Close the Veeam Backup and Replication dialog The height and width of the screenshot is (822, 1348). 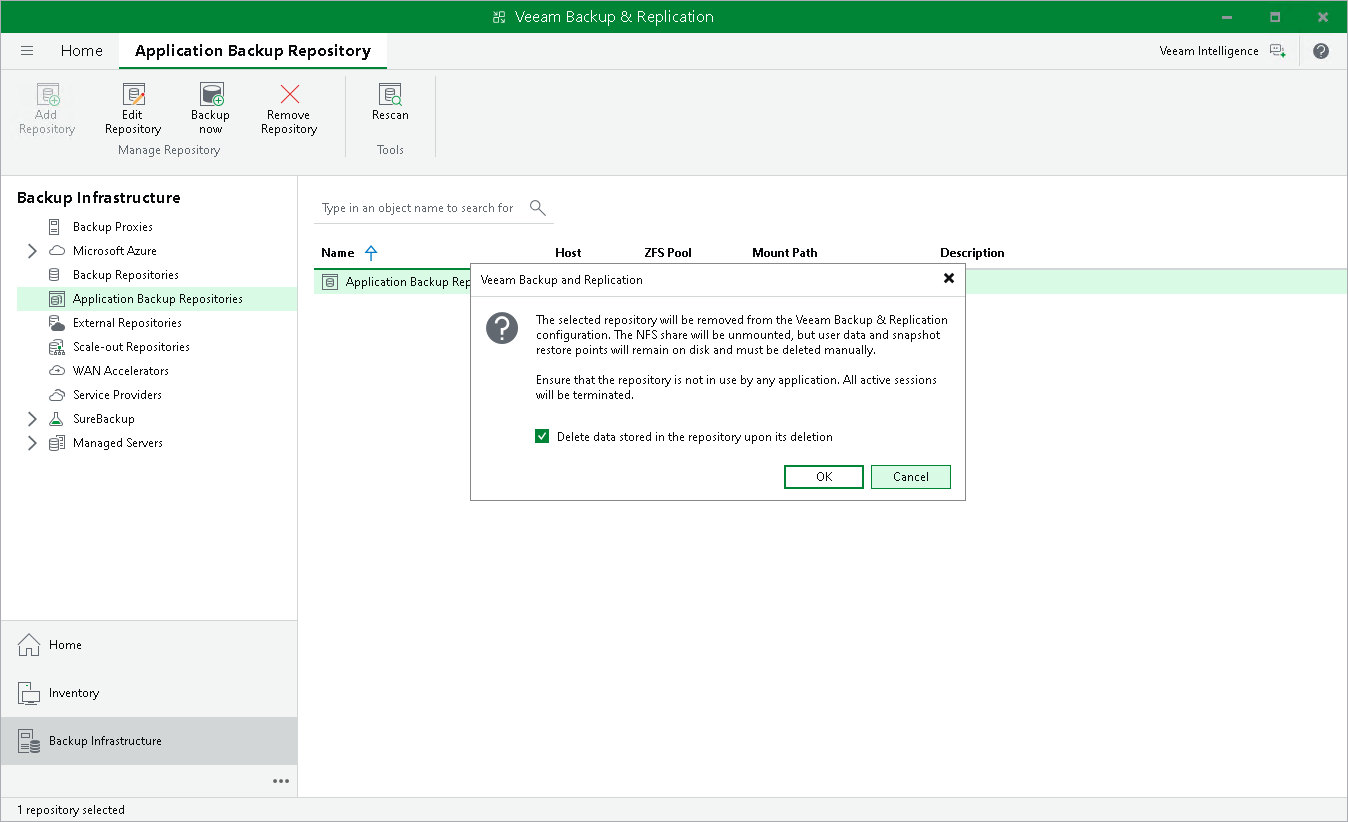[949, 279]
